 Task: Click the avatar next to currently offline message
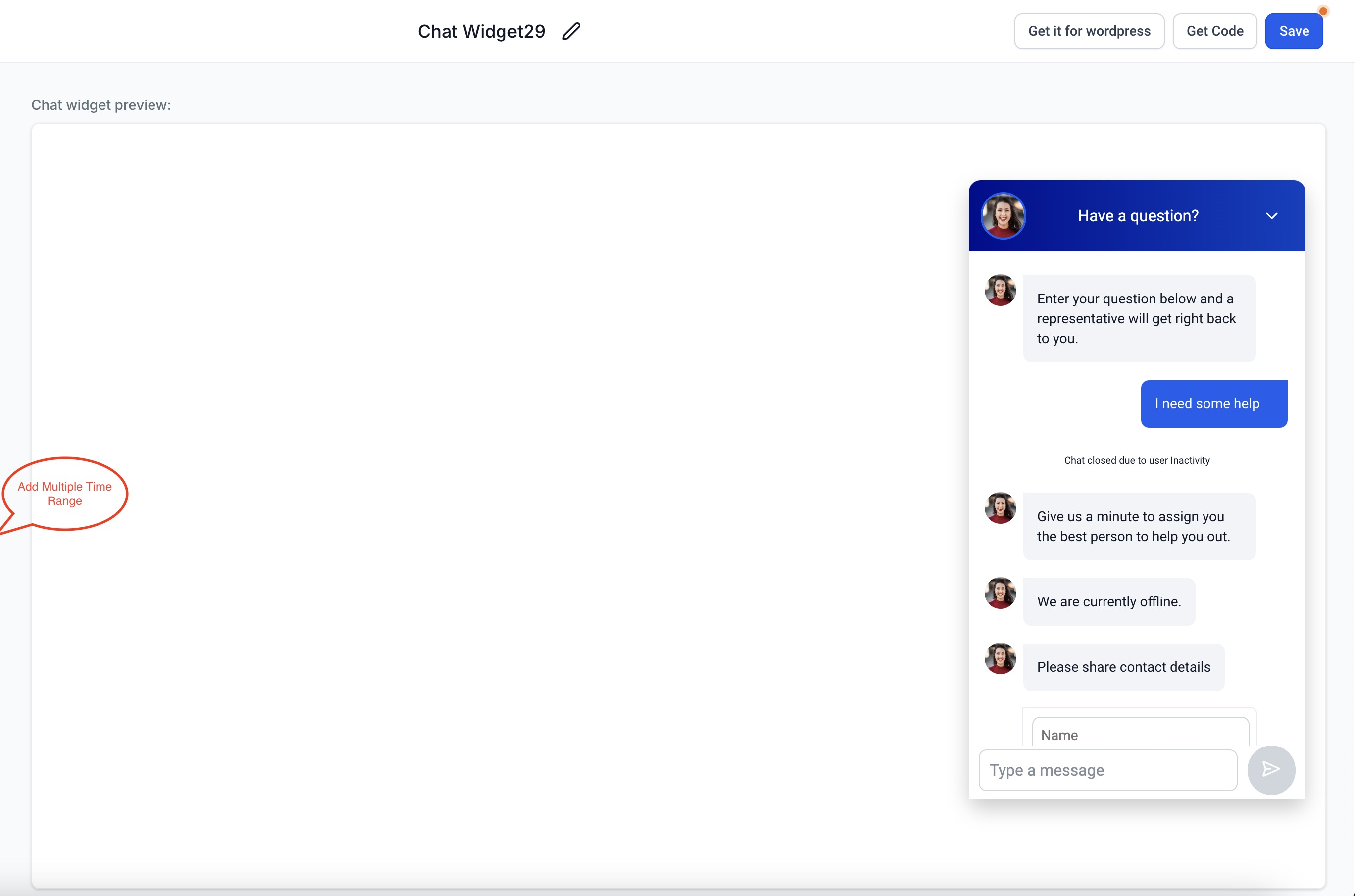[x=1000, y=593]
